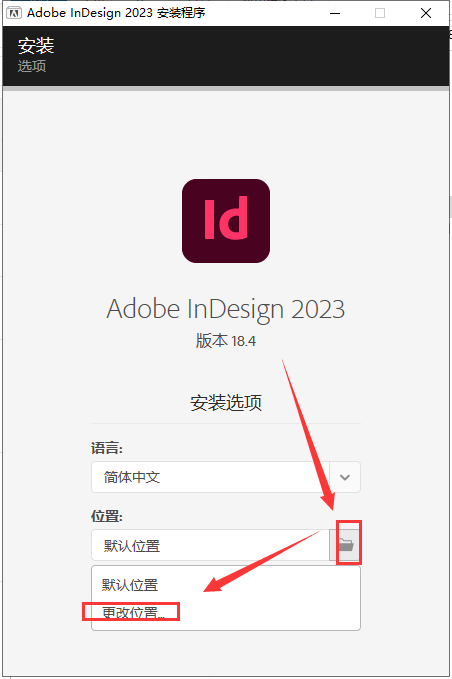Select 默认位置 in the location menu
This screenshot has width=452, height=679.
pos(130,585)
